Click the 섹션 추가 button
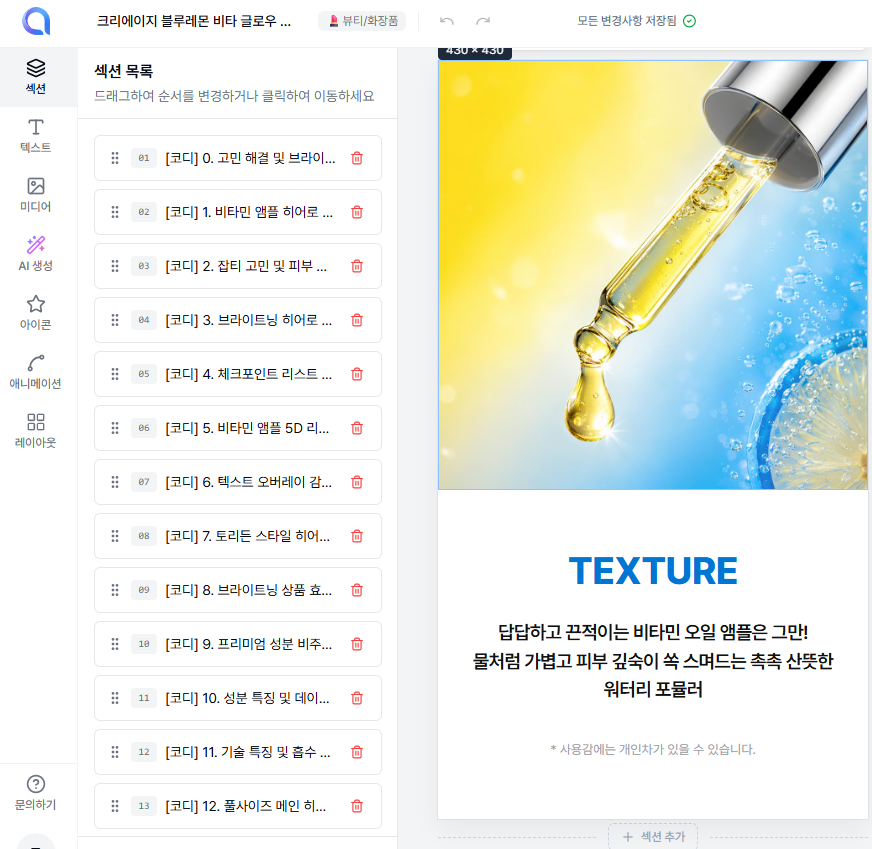Screen dimensions: 872x849 tap(653, 836)
